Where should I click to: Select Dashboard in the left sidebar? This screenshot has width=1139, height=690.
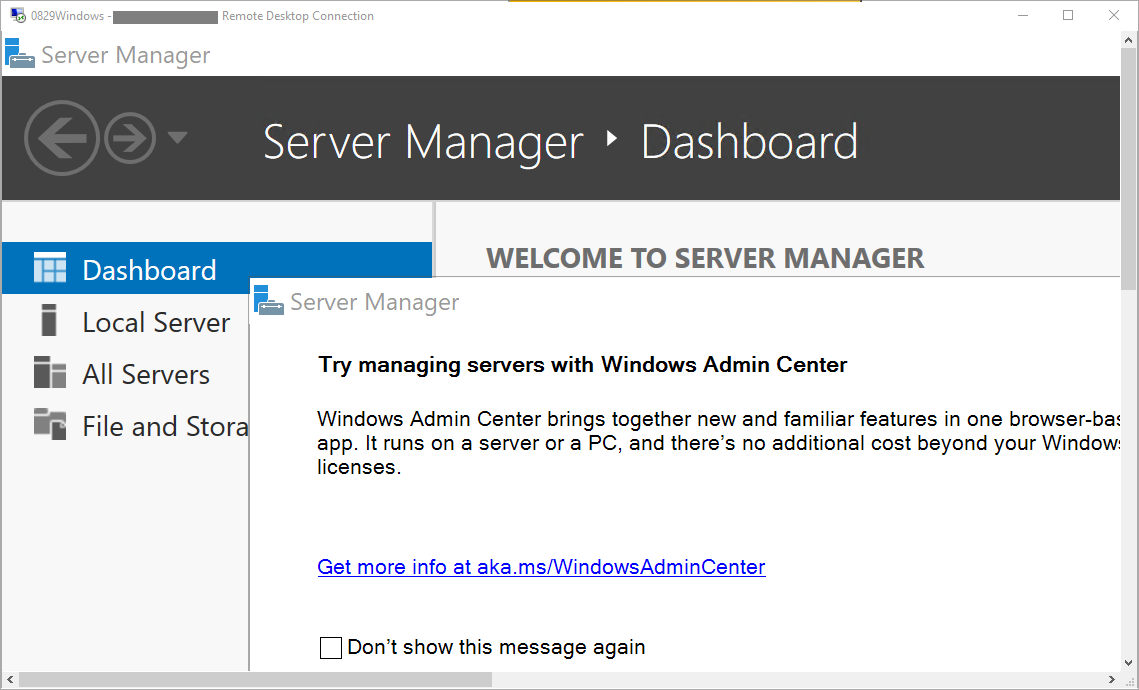[216, 269]
